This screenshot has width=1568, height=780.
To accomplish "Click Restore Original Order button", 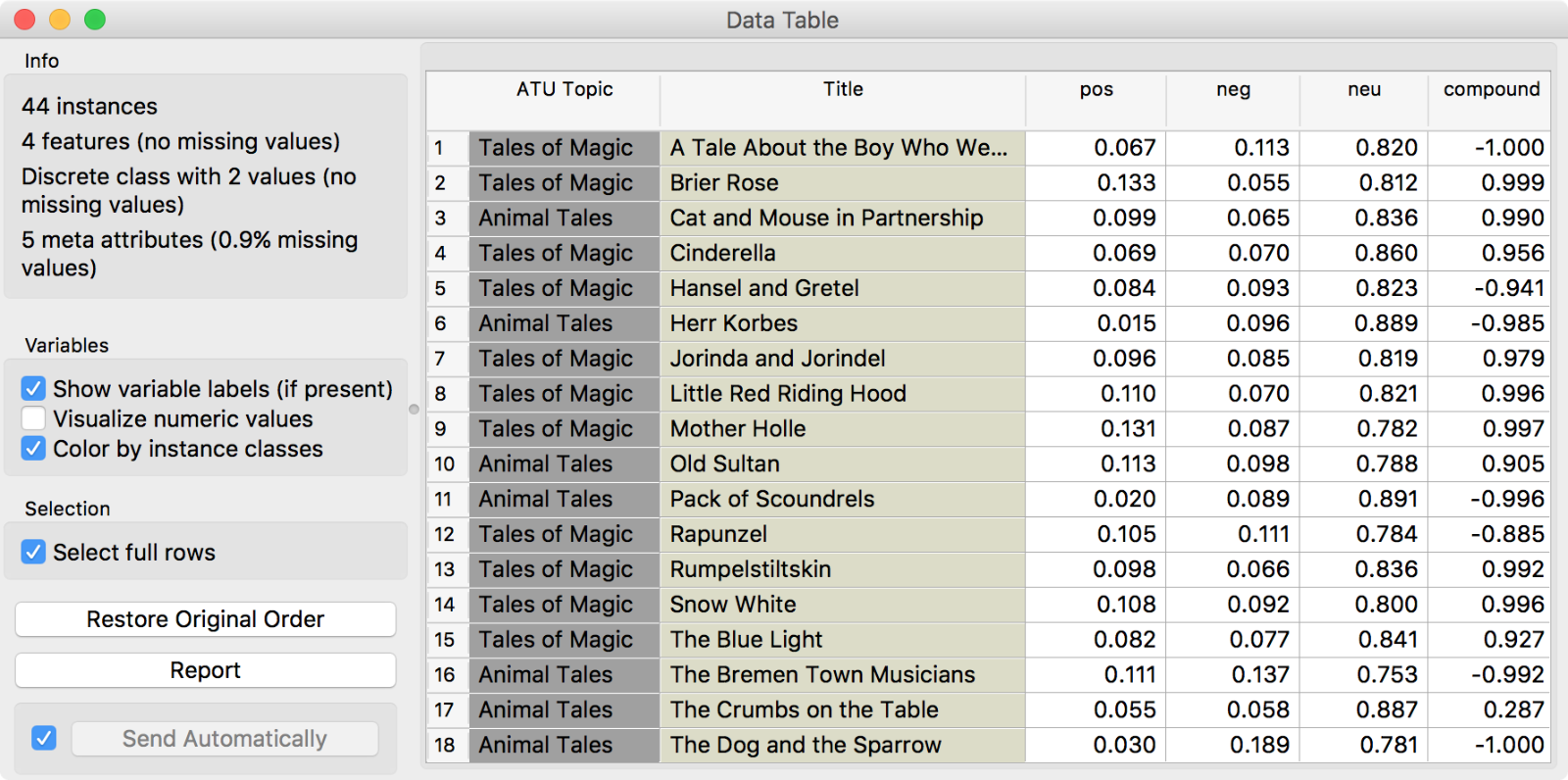I will (205, 619).
